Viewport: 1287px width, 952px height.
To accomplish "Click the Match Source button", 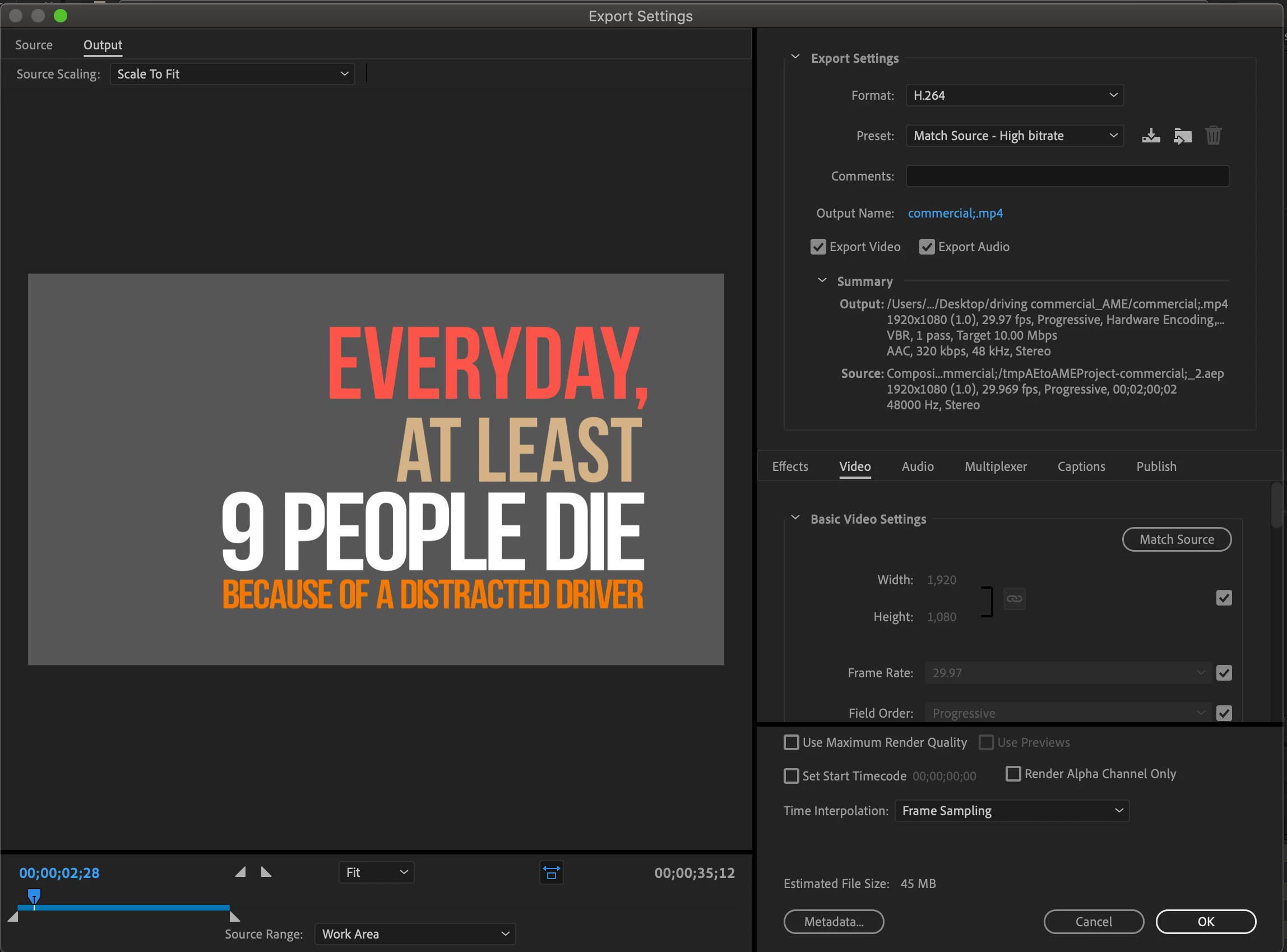I will [x=1177, y=539].
